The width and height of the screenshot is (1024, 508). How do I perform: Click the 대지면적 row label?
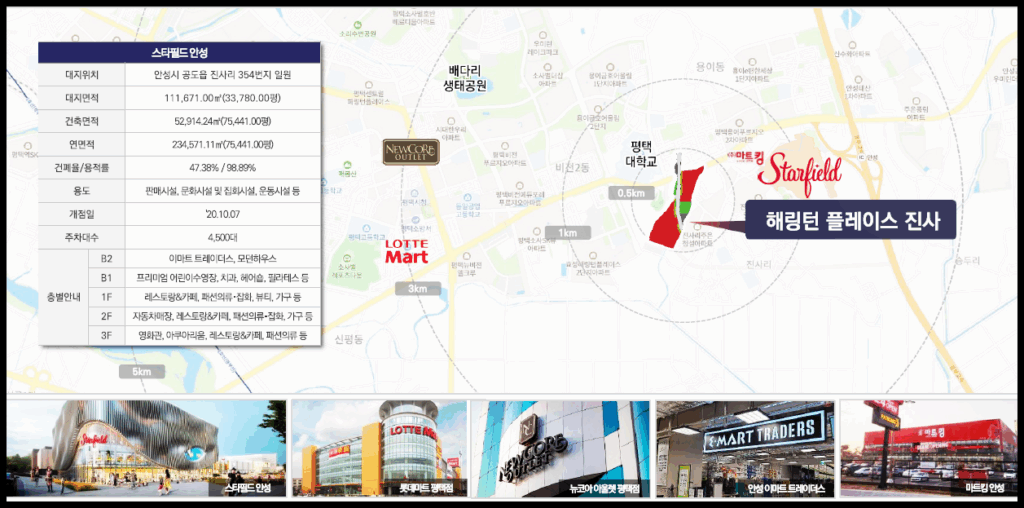(82, 98)
